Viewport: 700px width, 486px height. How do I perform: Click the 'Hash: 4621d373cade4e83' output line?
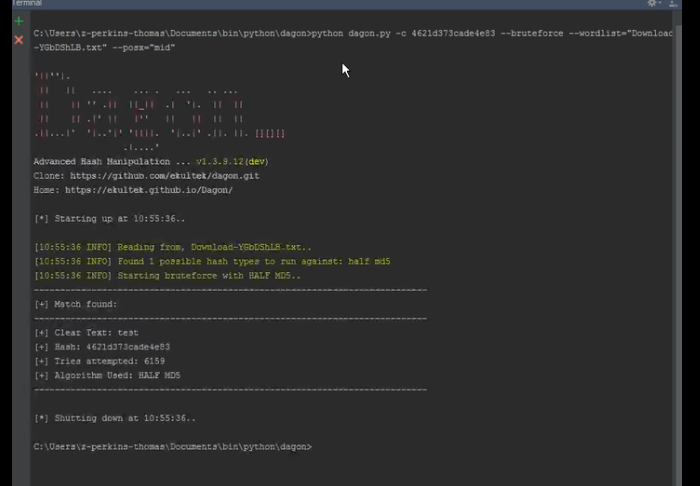pyautogui.click(x=102, y=347)
